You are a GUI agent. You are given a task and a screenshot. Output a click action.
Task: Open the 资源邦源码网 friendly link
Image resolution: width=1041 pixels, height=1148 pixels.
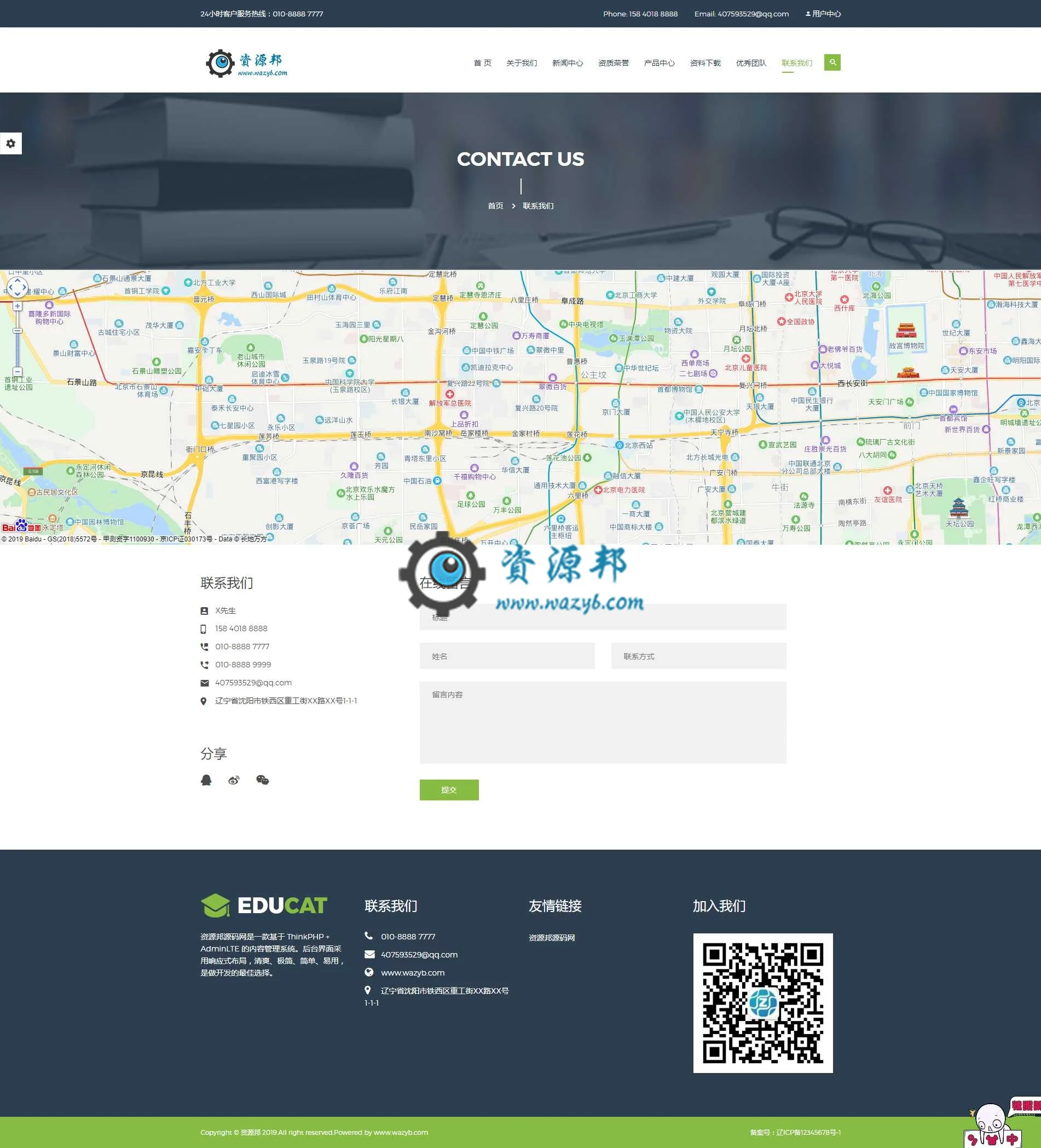tap(552, 937)
